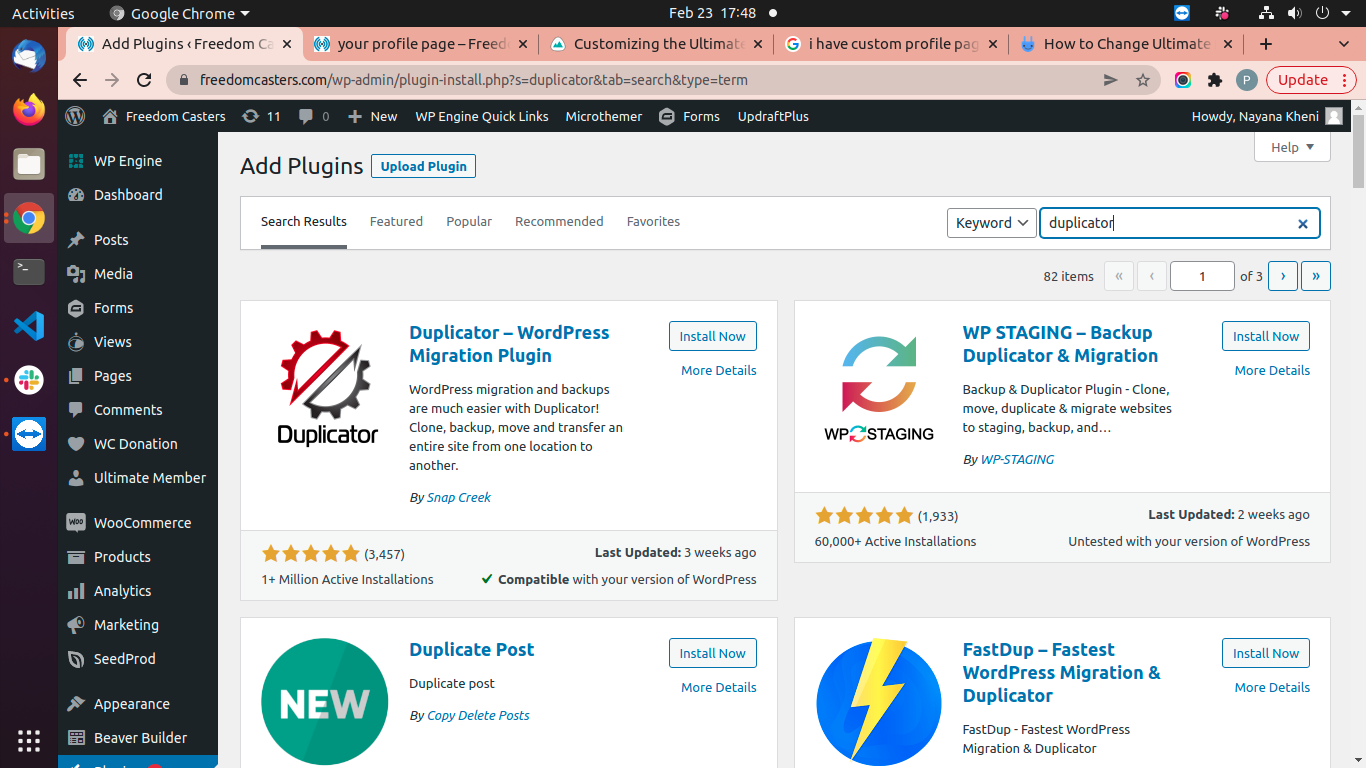Open the Copy Delete Posts author link
This screenshot has width=1366, height=768.
(478, 715)
